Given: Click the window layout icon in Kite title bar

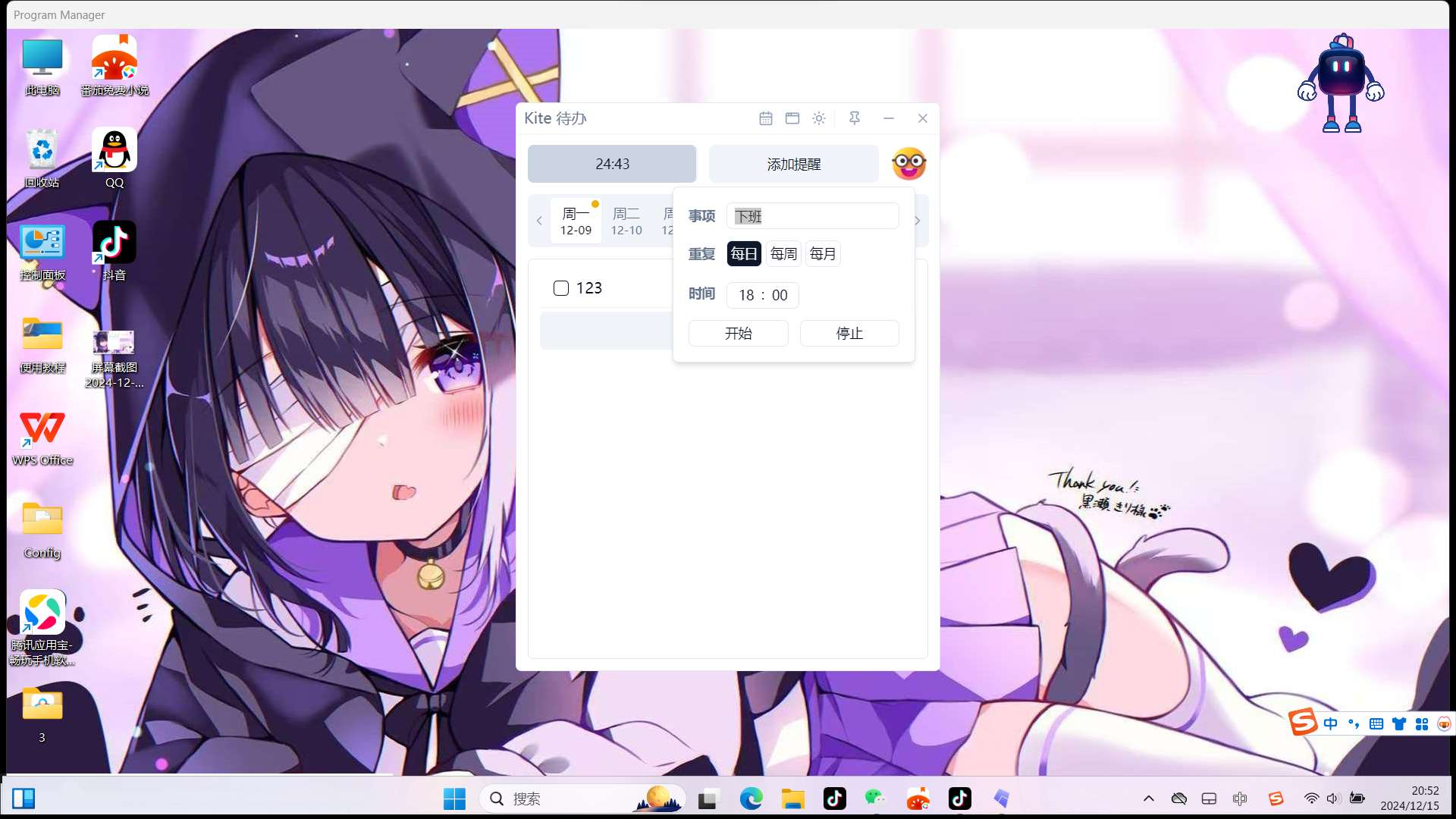Looking at the screenshot, I should pyautogui.click(x=792, y=118).
